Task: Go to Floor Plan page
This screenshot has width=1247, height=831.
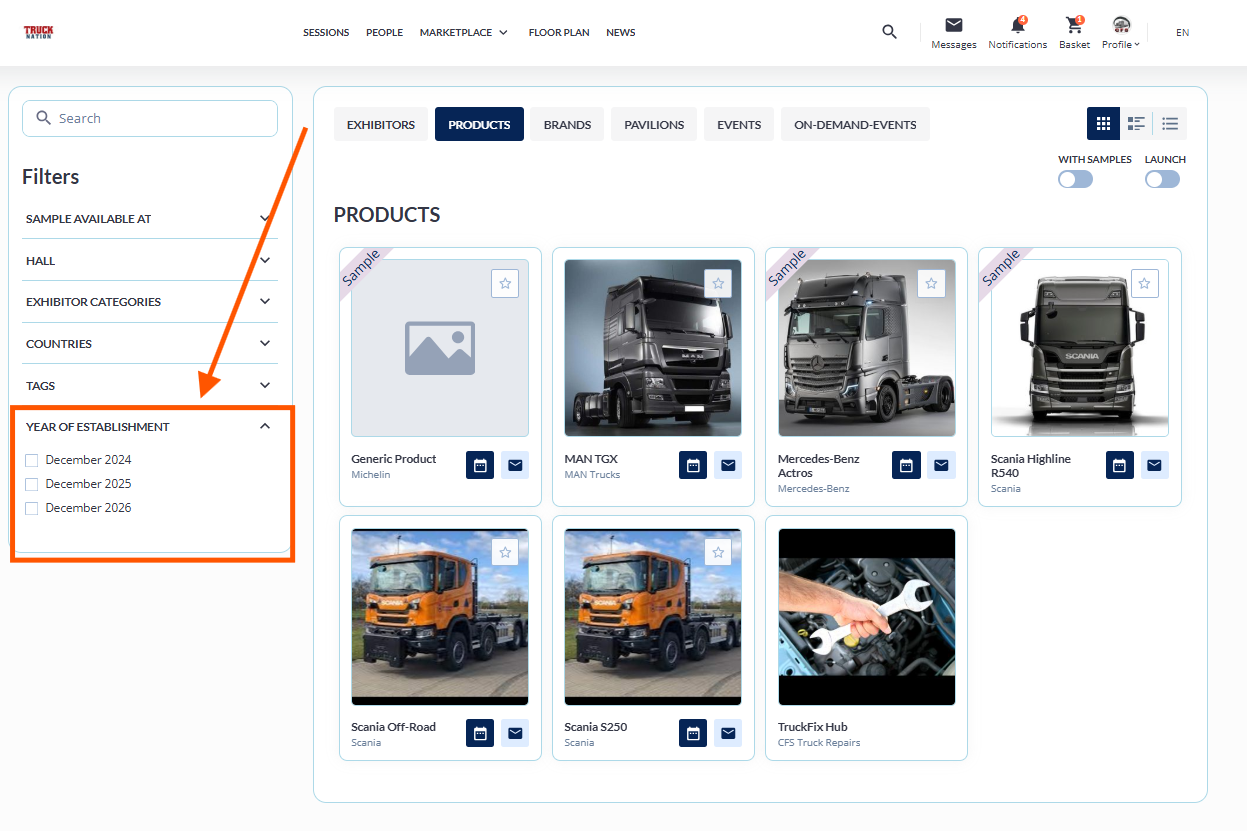Action: click(558, 33)
